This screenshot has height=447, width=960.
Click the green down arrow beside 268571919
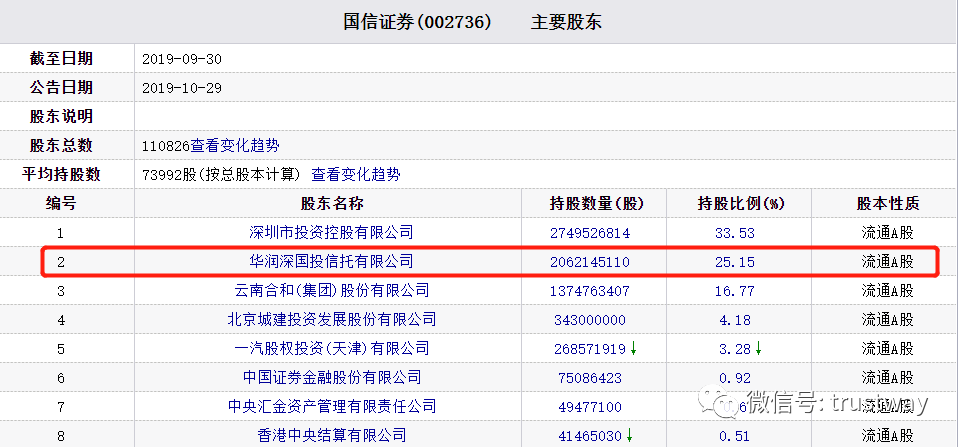tap(633, 348)
